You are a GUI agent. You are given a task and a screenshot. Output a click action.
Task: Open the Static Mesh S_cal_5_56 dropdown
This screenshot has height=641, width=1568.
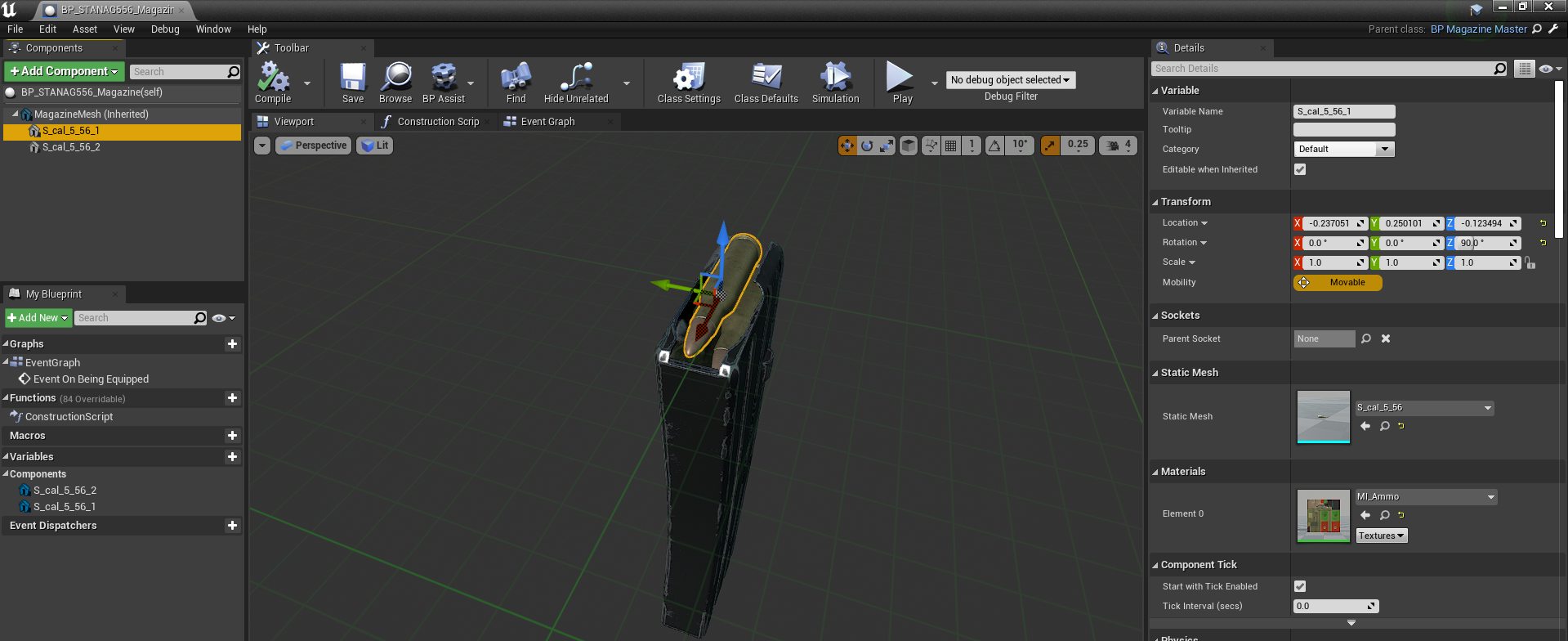1424,407
